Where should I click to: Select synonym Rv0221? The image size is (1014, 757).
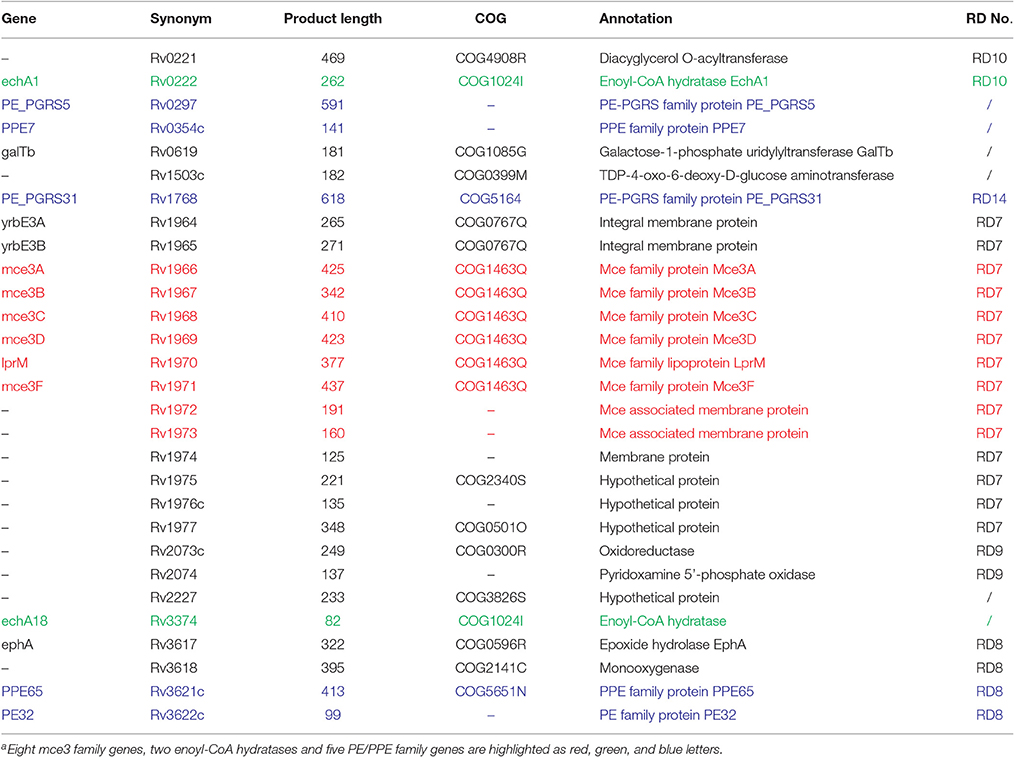click(173, 58)
